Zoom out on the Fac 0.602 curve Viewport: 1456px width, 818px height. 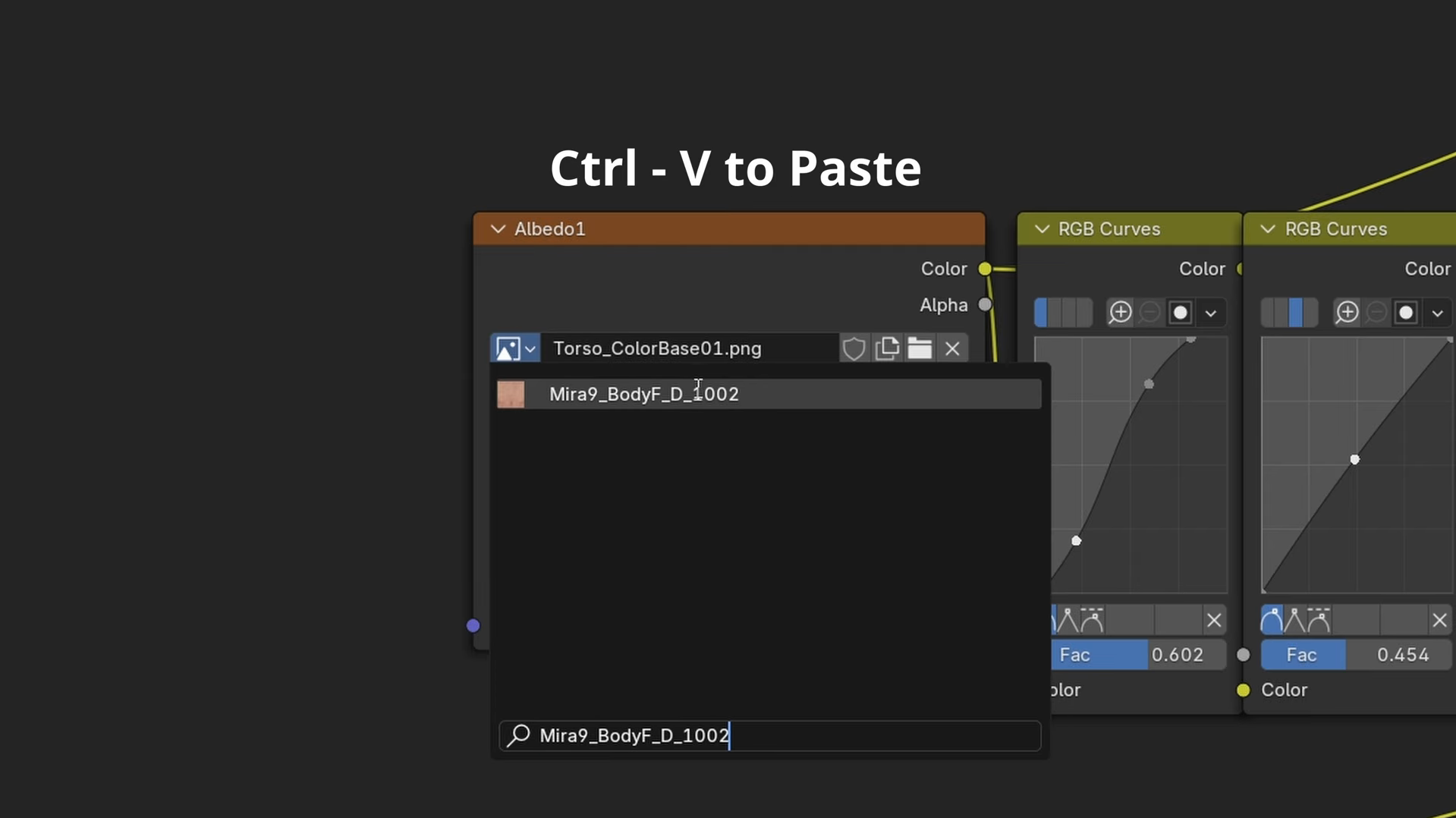(x=1149, y=313)
